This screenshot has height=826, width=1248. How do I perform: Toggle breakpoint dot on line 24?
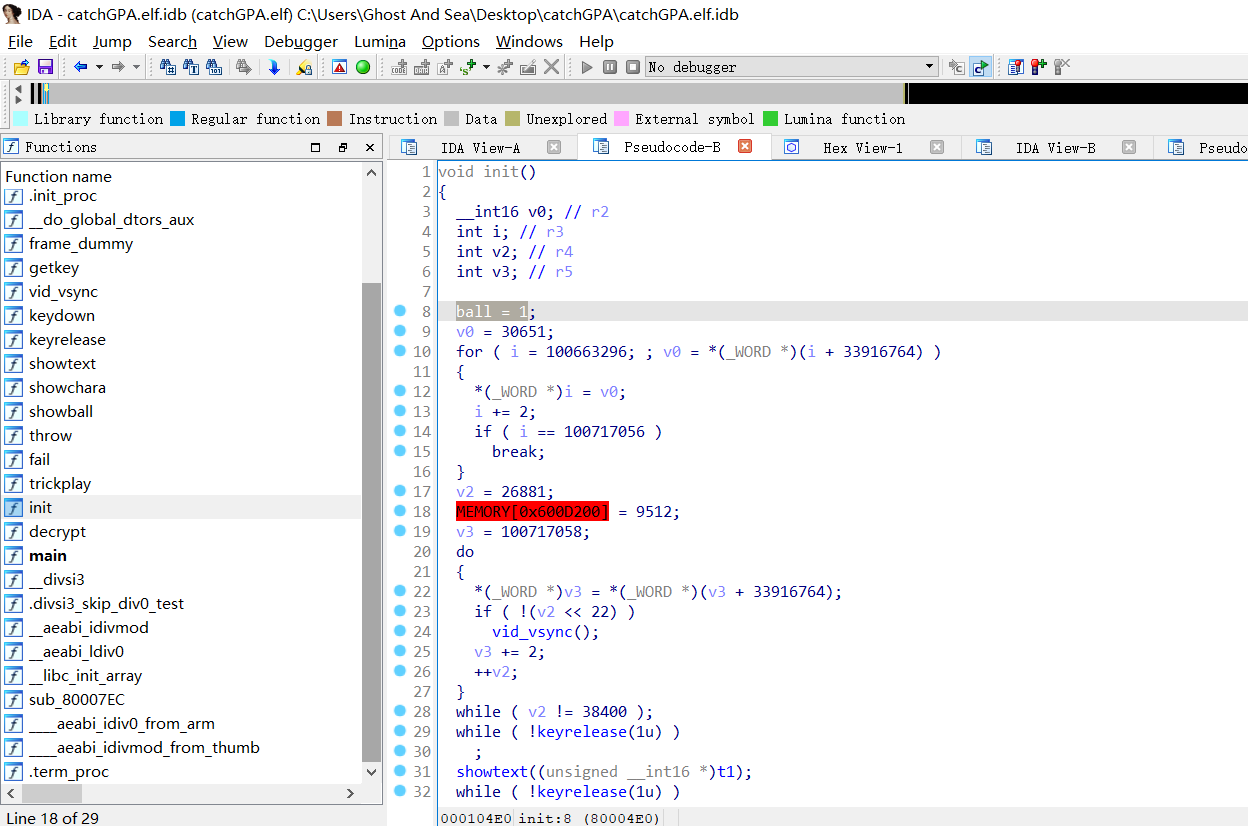point(400,631)
